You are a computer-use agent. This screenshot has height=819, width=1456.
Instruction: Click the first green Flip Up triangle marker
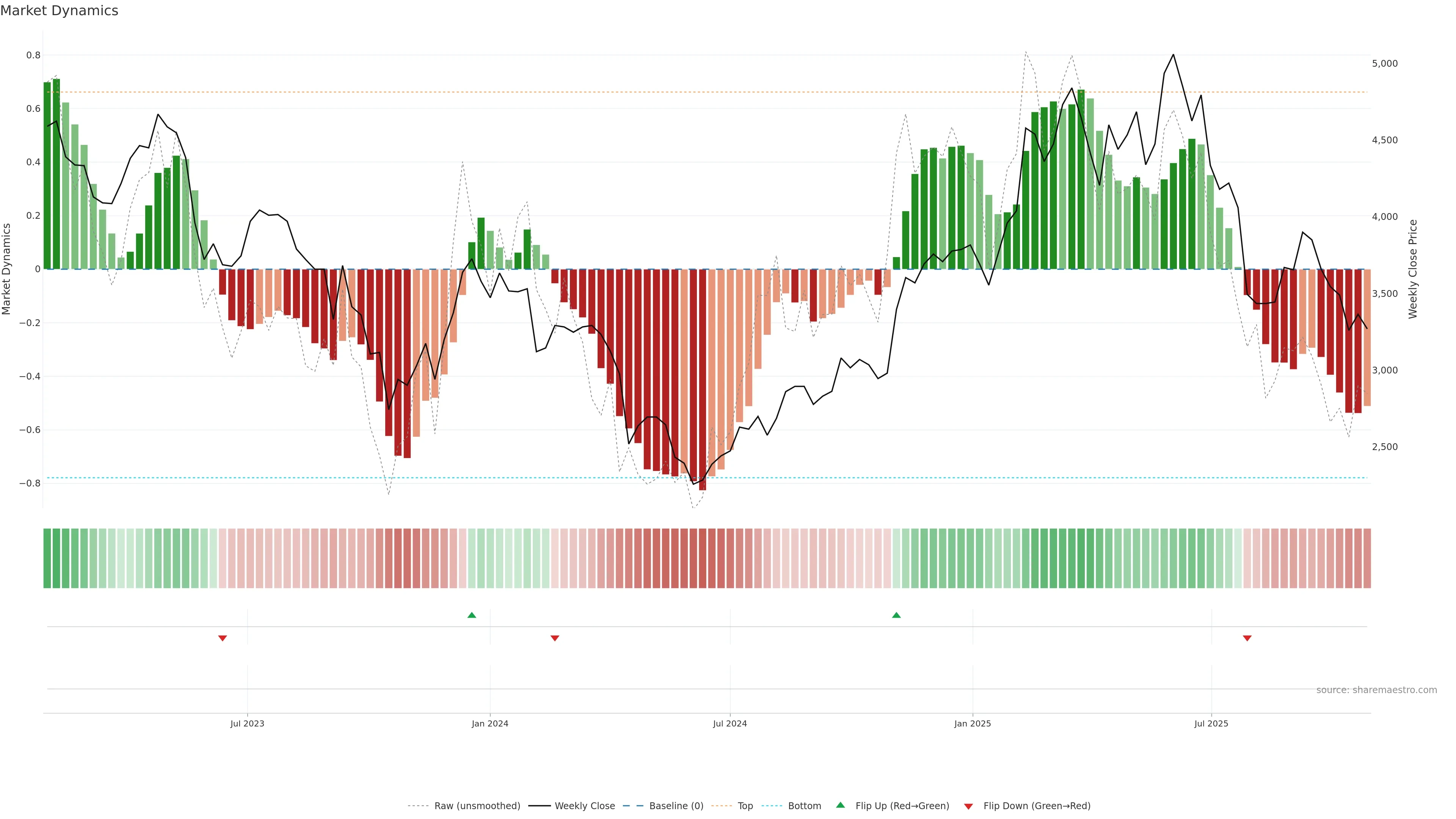click(x=471, y=615)
